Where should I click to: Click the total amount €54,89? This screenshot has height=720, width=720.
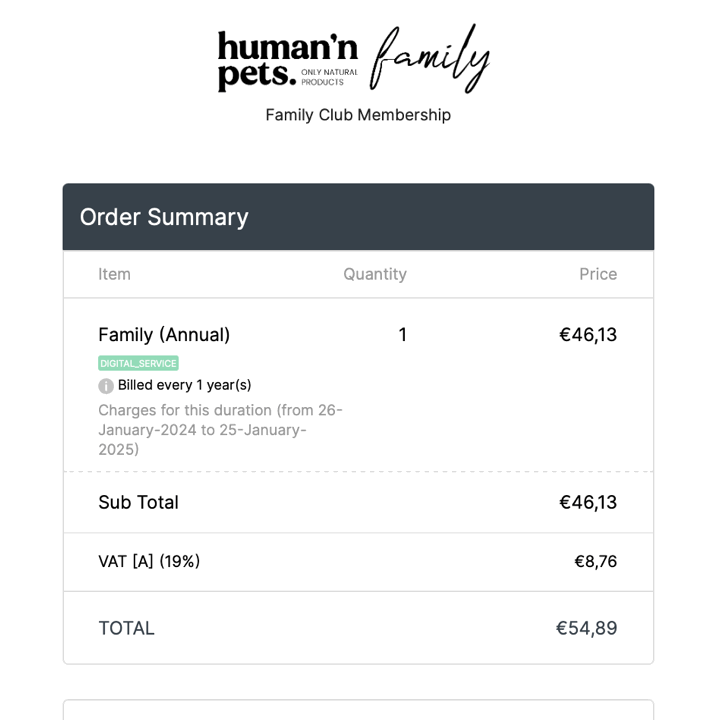pos(586,628)
